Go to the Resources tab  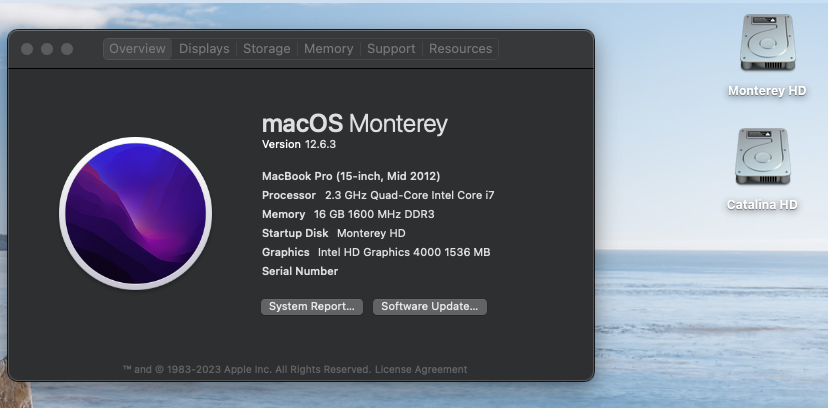coord(460,49)
